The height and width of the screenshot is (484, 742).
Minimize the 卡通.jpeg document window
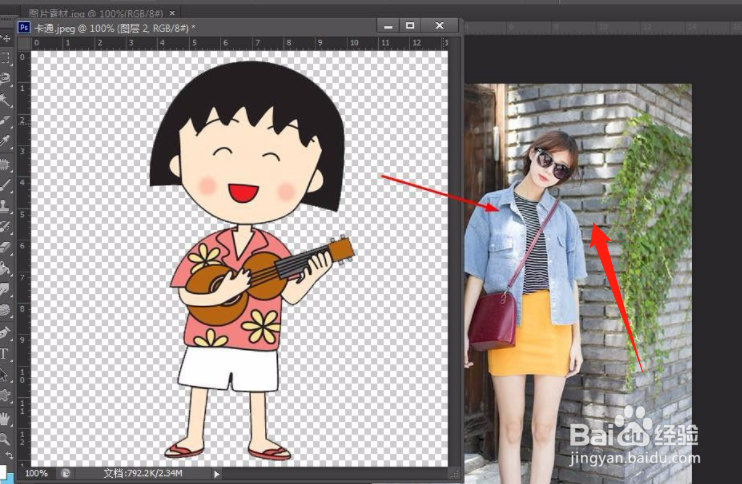click(x=388, y=26)
